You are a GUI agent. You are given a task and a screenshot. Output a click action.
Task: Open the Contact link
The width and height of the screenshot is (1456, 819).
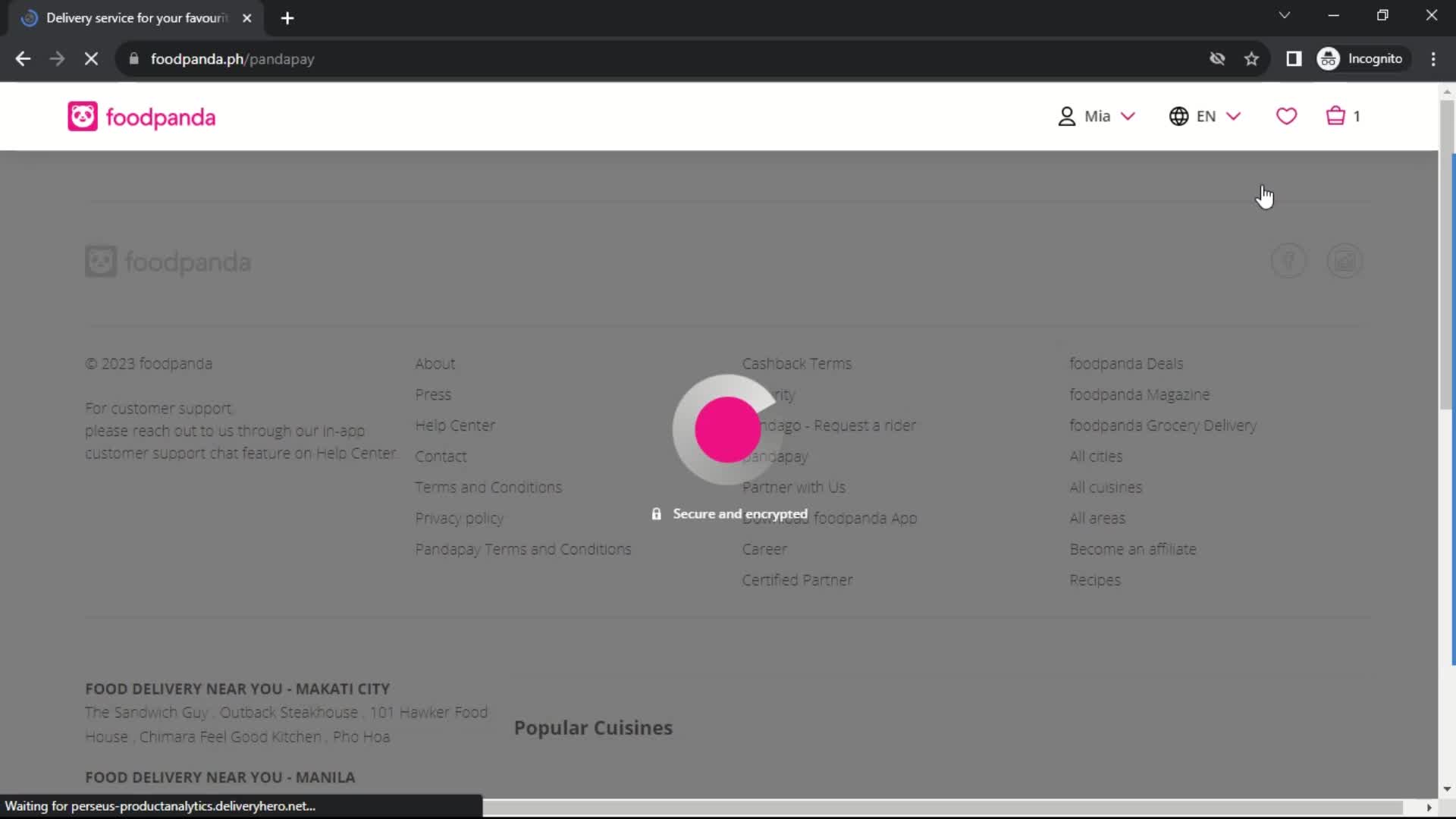441,457
